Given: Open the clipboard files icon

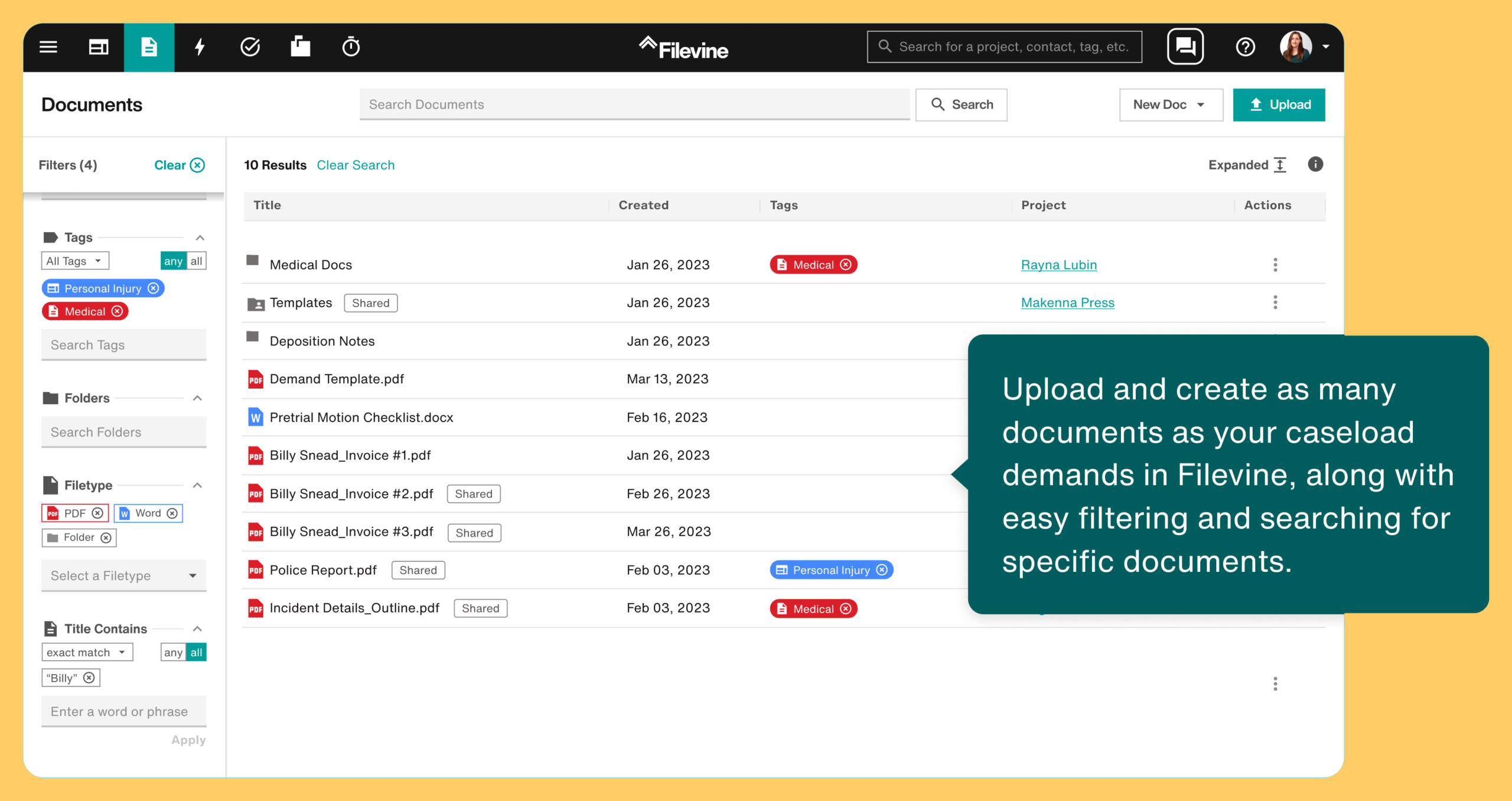Looking at the screenshot, I should coord(300,46).
